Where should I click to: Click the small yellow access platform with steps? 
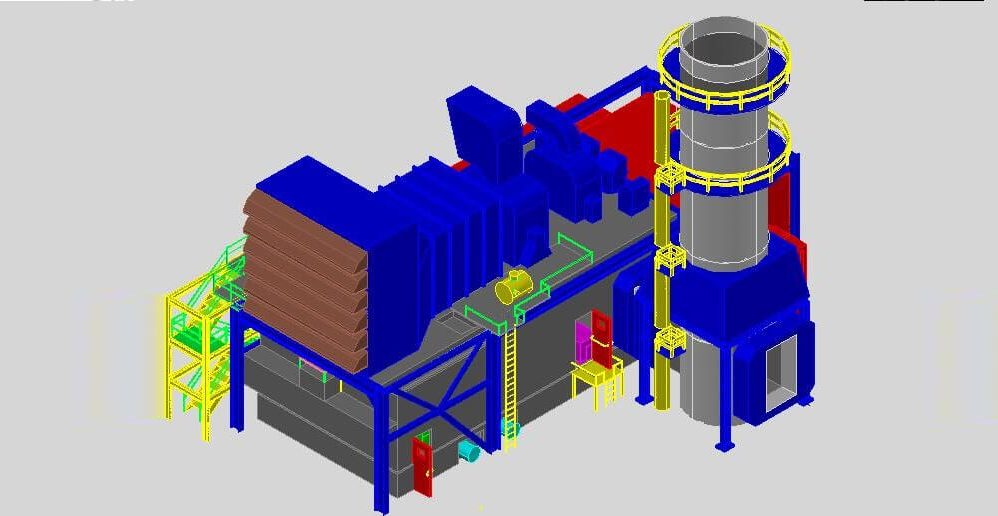(x=597, y=382)
